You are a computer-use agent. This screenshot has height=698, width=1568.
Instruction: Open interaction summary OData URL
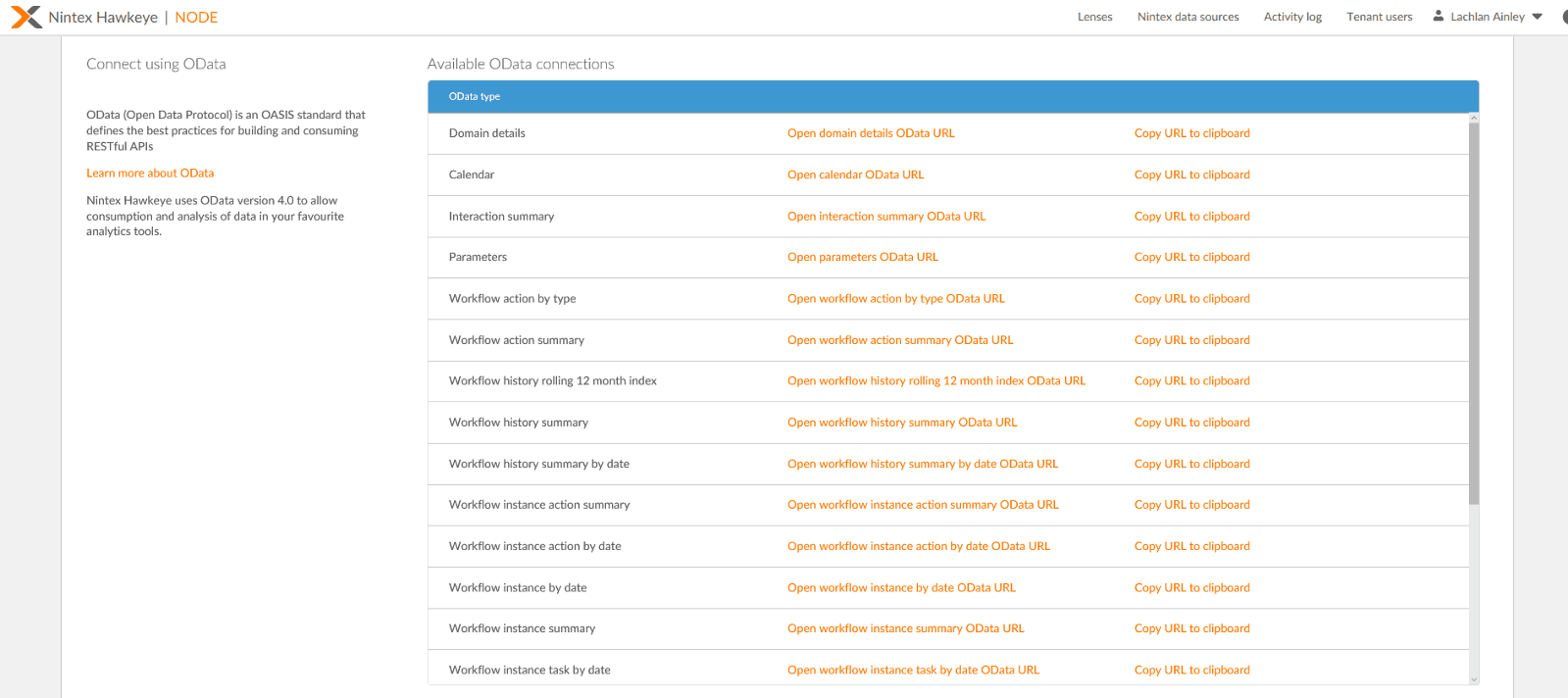coord(886,217)
